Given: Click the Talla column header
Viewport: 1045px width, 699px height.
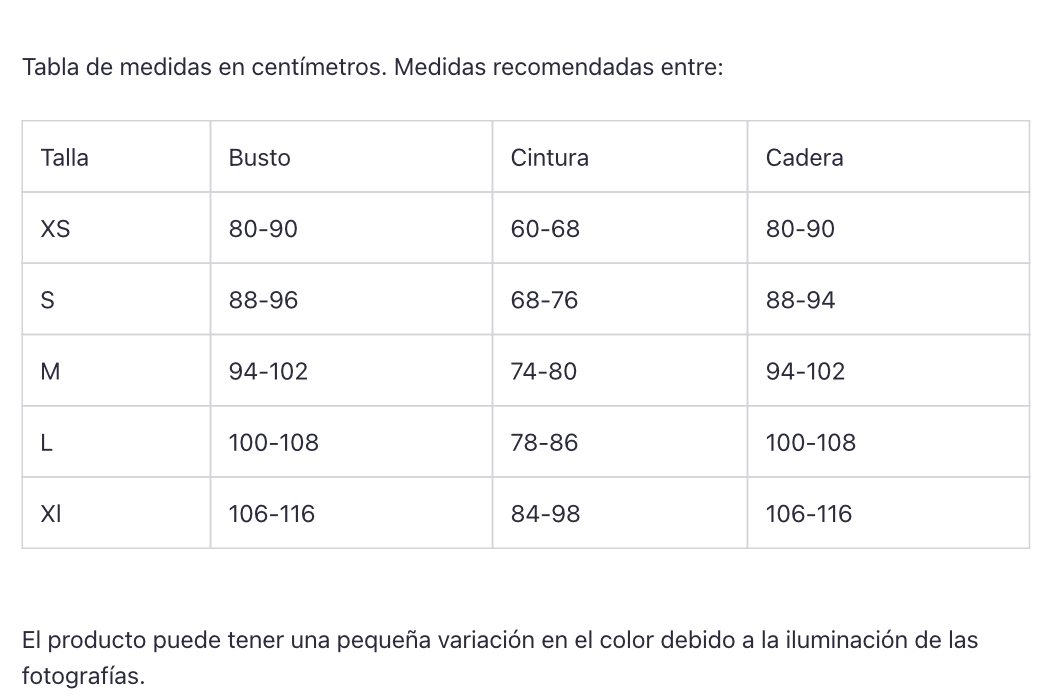Looking at the screenshot, I should tap(64, 158).
